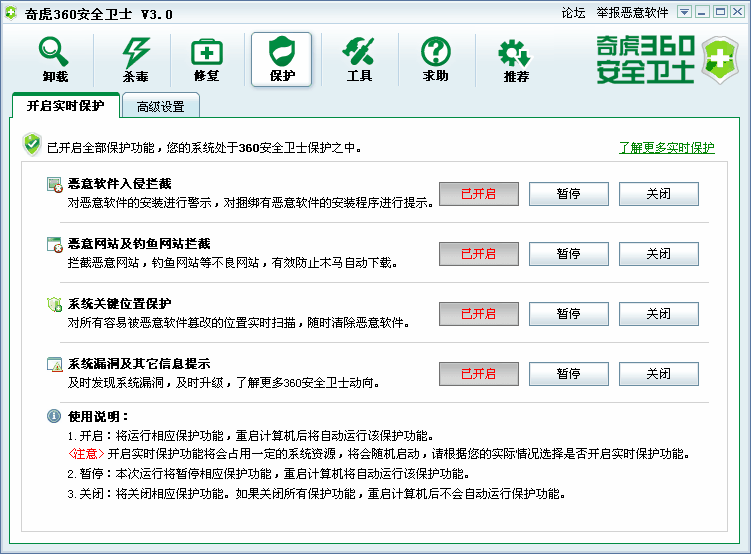Viewport: 751px width, 554px height.
Task: Click the 使用说明： heading text
Action: (99, 417)
